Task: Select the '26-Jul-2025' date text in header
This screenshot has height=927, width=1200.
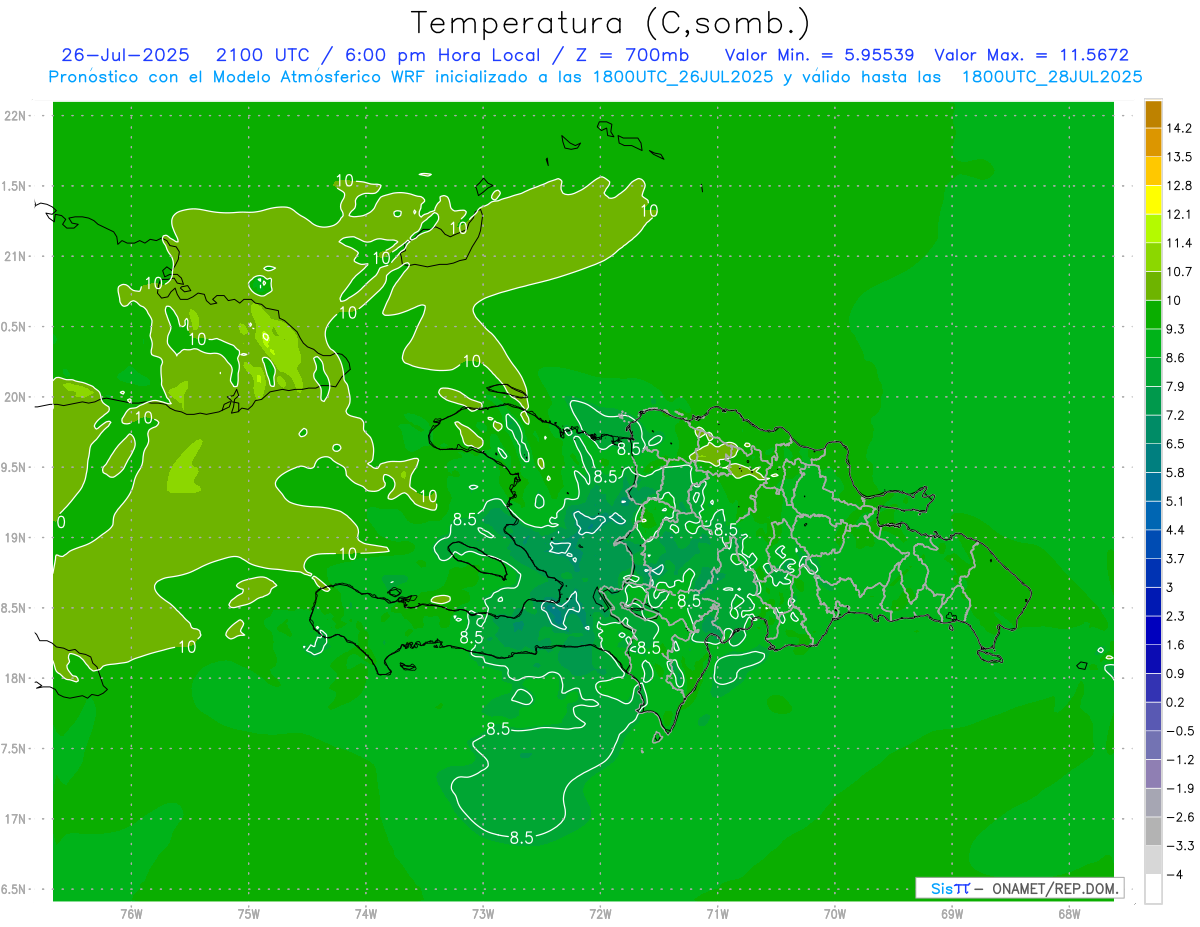Action: [x=125, y=55]
